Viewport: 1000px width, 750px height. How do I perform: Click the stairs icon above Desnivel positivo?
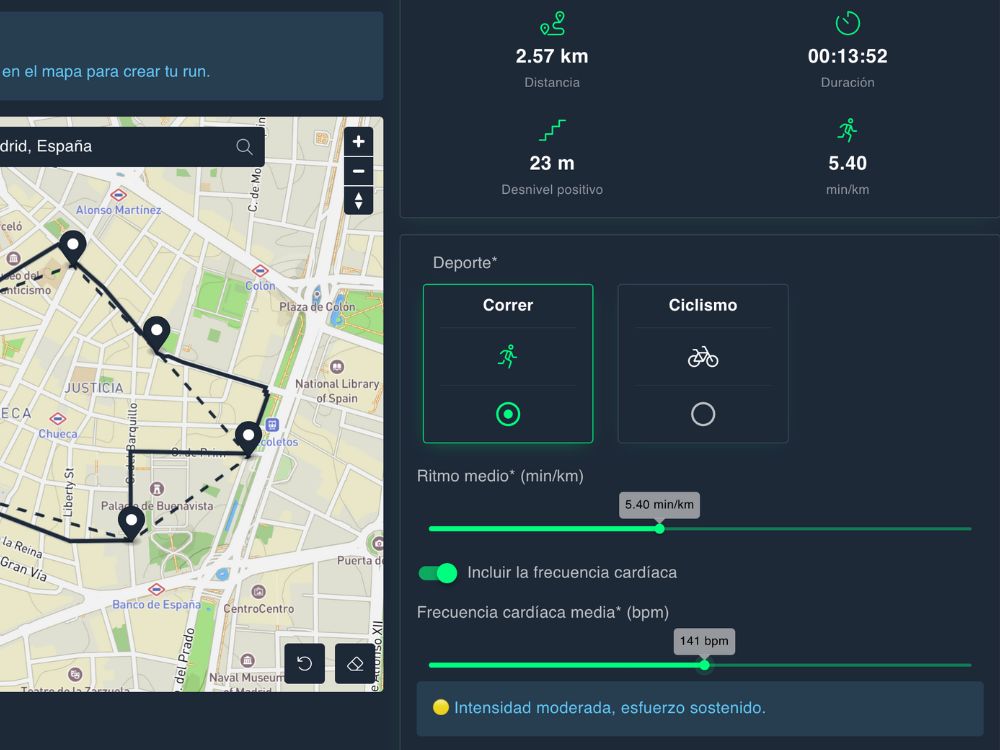click(552, 130)
